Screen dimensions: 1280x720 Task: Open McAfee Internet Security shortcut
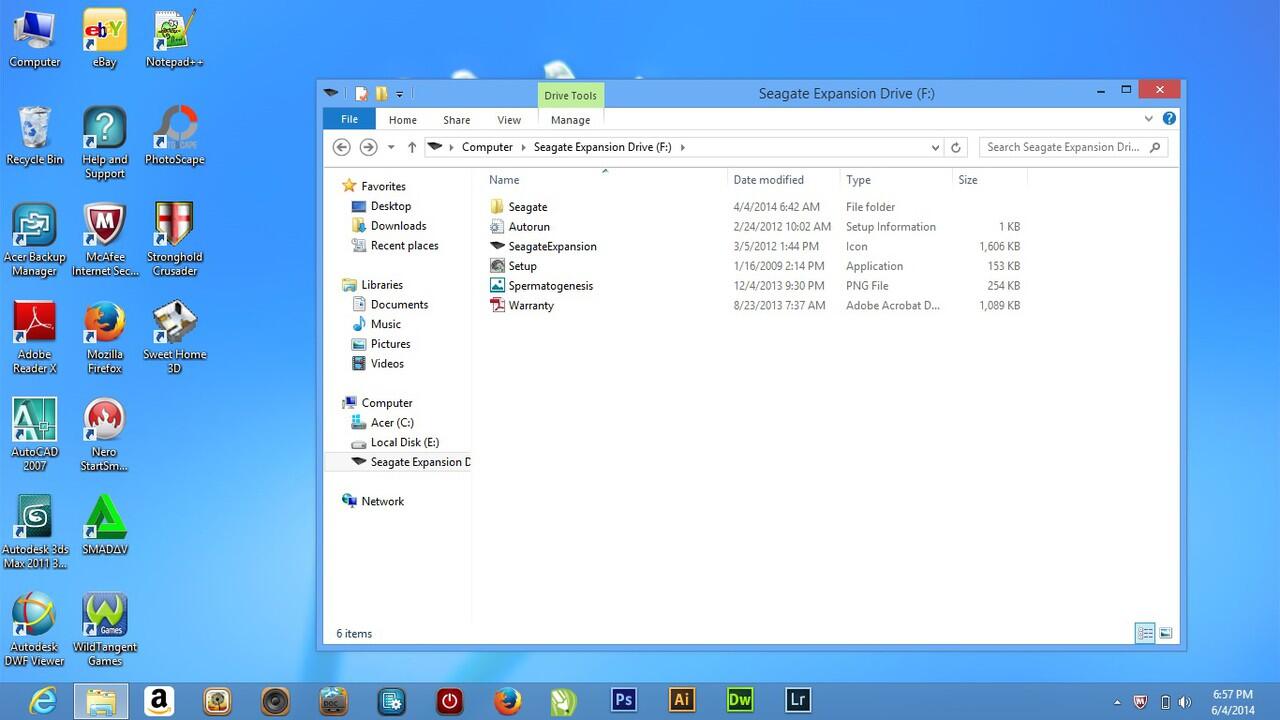104,239
